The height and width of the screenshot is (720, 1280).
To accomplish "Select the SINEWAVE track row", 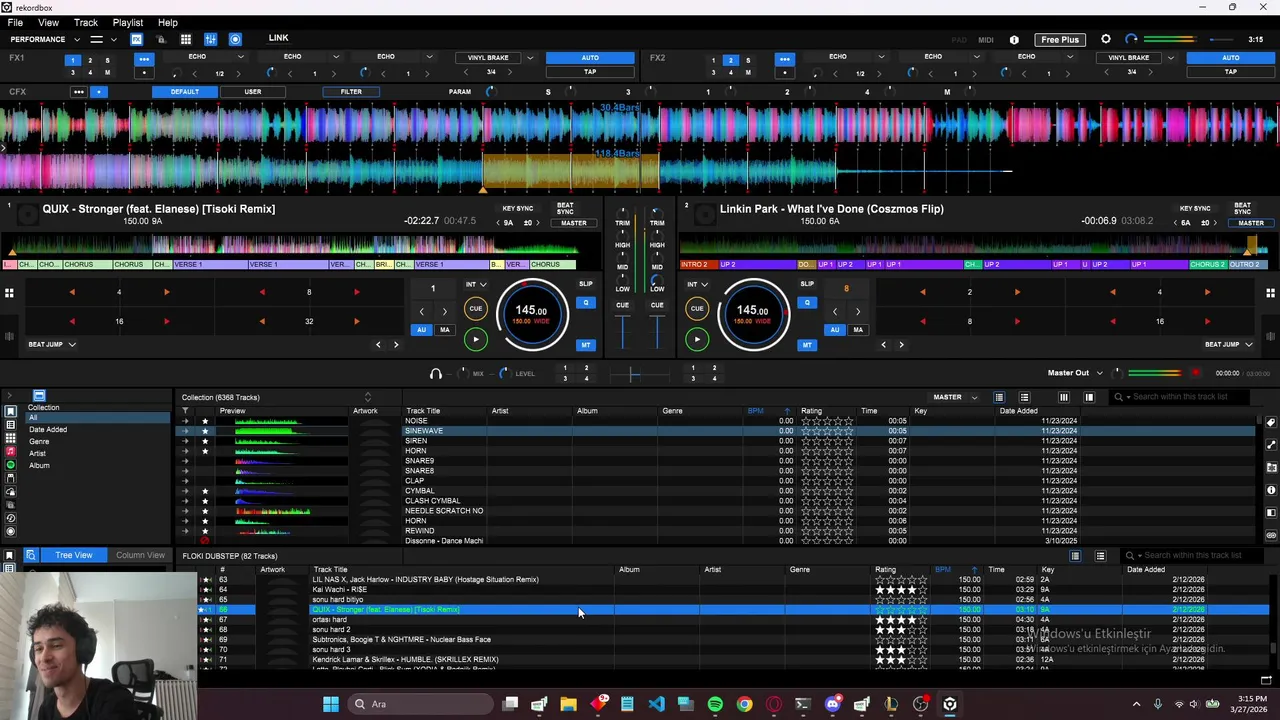I will pyautogui.click(x=716, y=431).
